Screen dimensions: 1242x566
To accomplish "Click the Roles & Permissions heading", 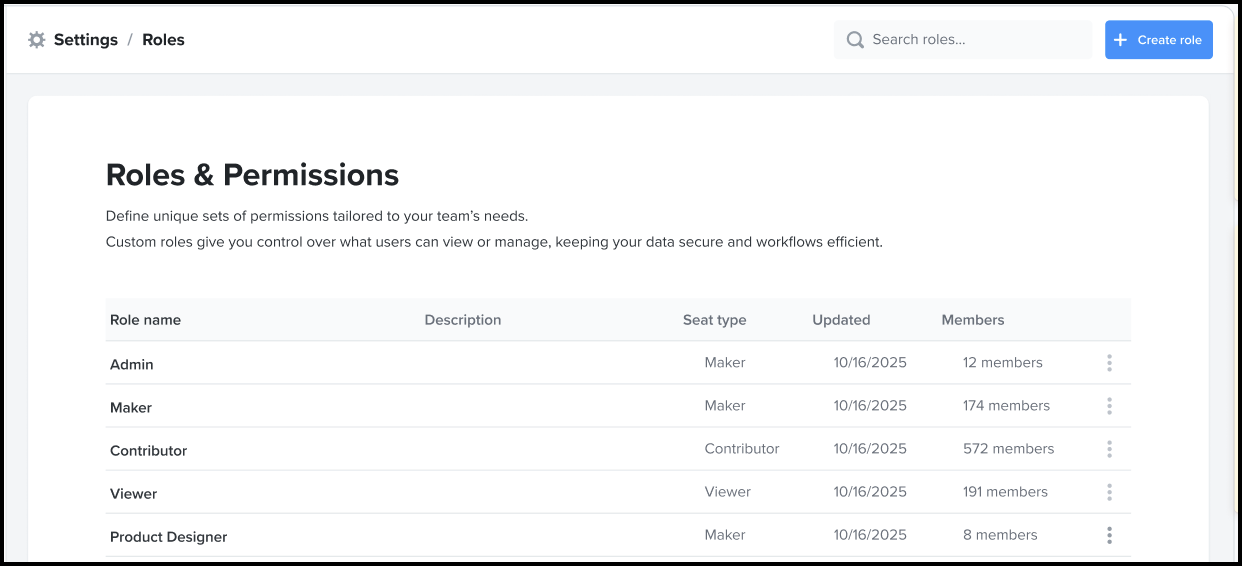I will (253, 175).
